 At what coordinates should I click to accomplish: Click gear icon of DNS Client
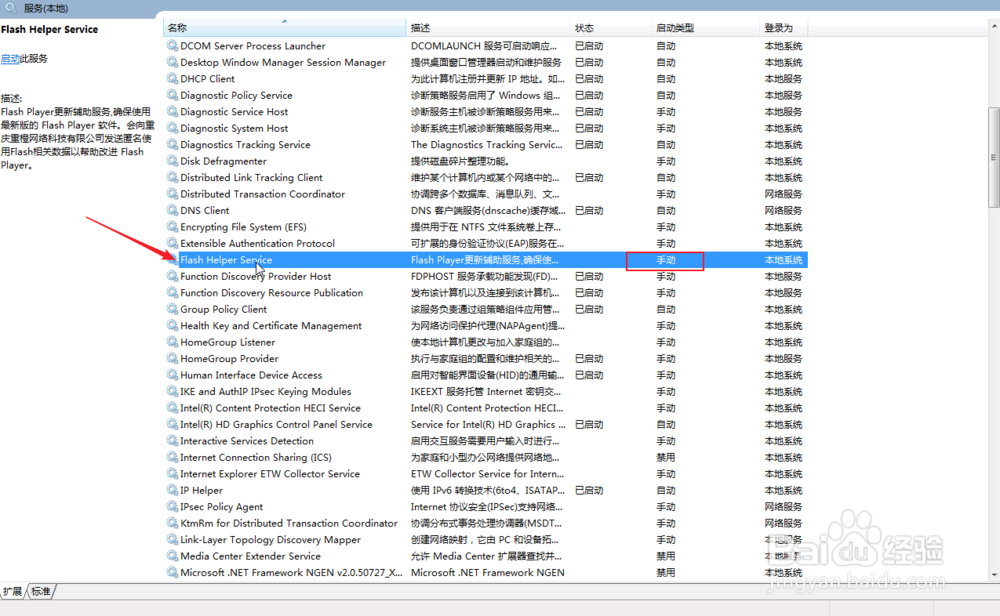coord(172,210)
